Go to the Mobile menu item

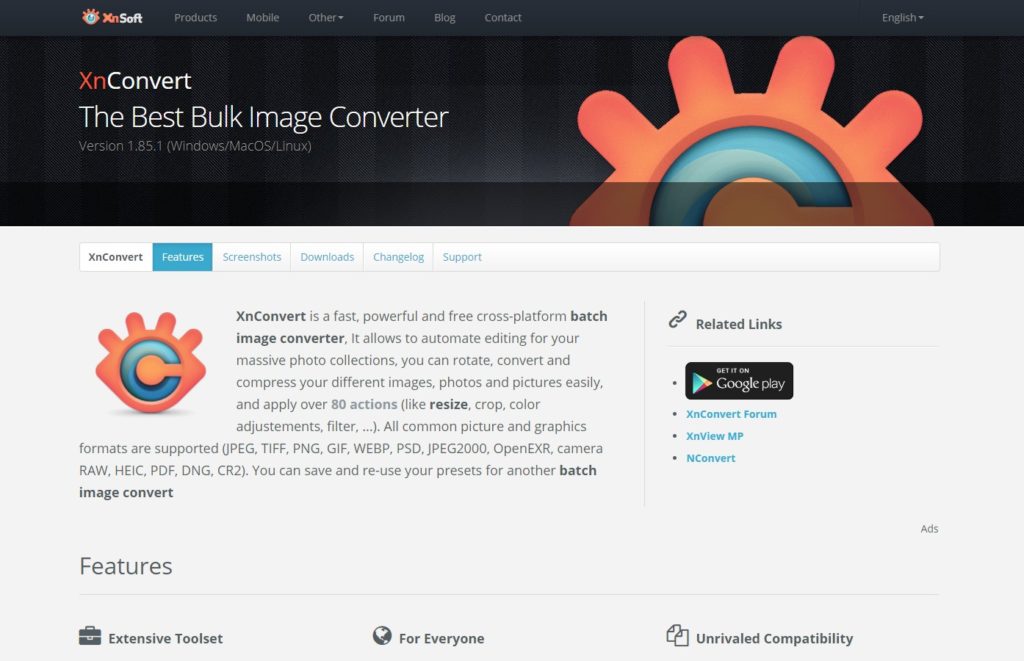click(x=263, y=18)
